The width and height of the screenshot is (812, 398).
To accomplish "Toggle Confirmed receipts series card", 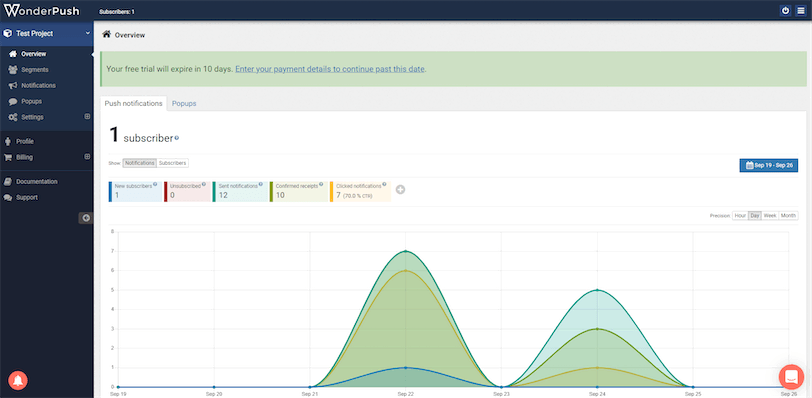I will 298,191.
